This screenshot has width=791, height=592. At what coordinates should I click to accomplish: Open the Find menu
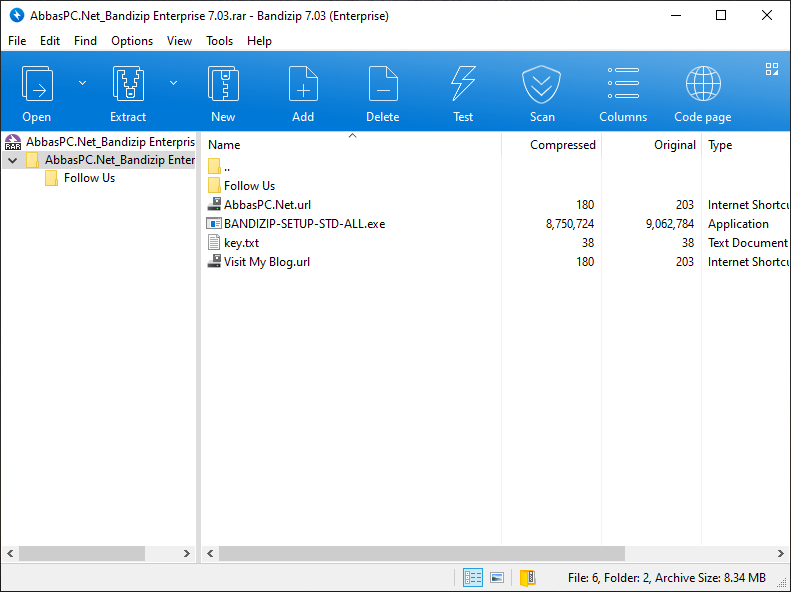tap(85, 41)
